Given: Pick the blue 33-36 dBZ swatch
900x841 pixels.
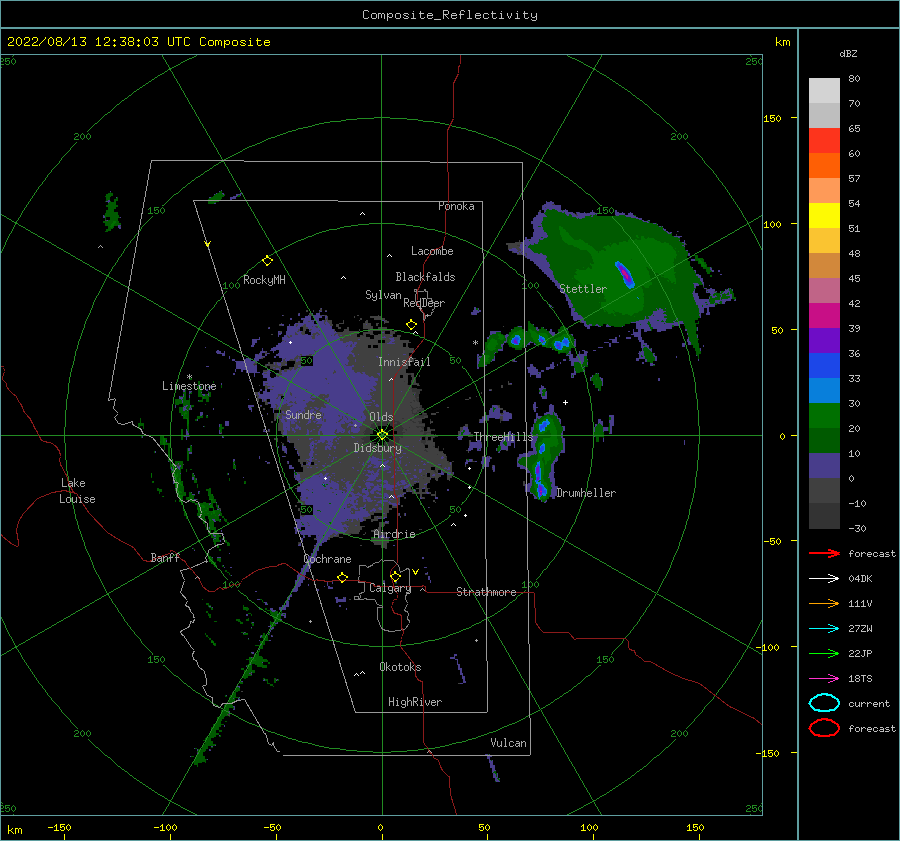Looking at the screenshot, I should 824,365.
